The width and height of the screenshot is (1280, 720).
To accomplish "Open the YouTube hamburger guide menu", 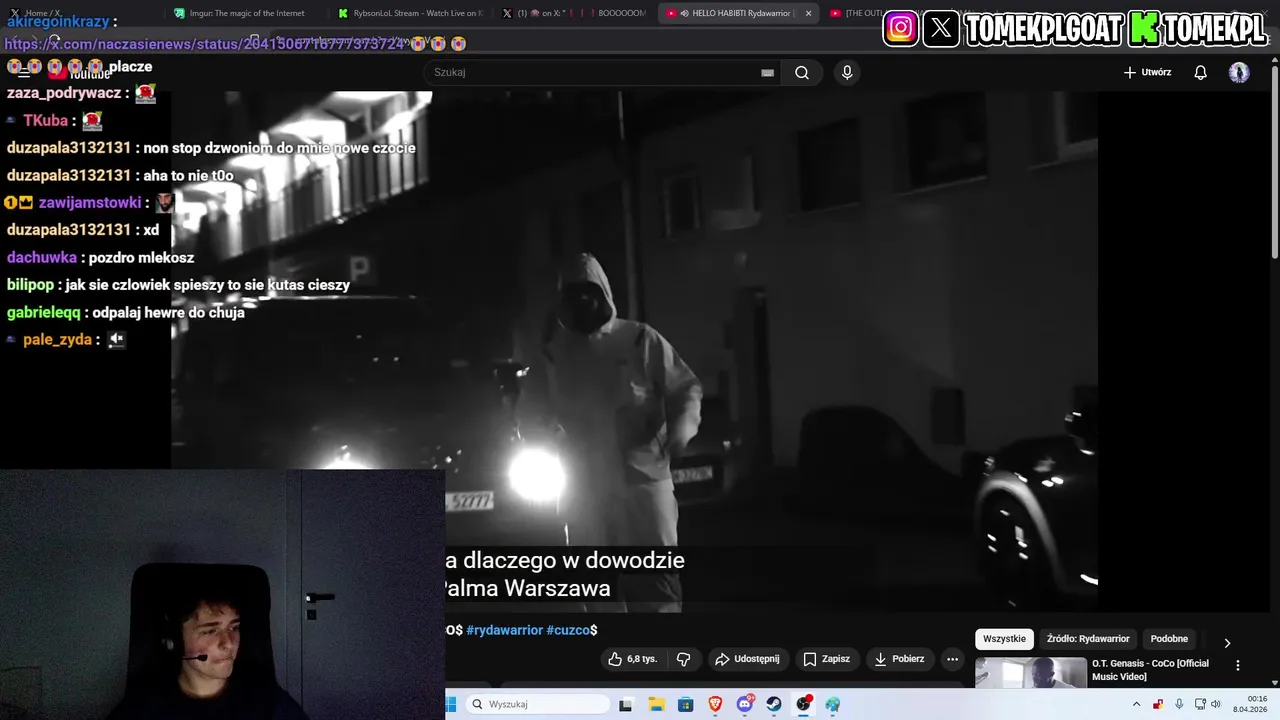I will coord(24,72).
